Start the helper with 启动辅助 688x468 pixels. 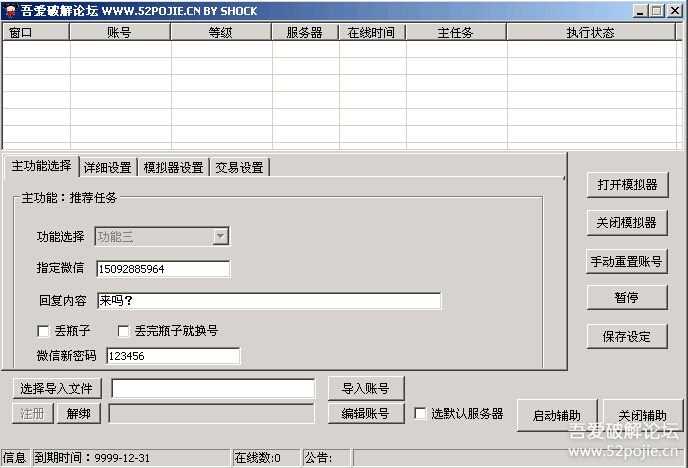click(557, 415)
